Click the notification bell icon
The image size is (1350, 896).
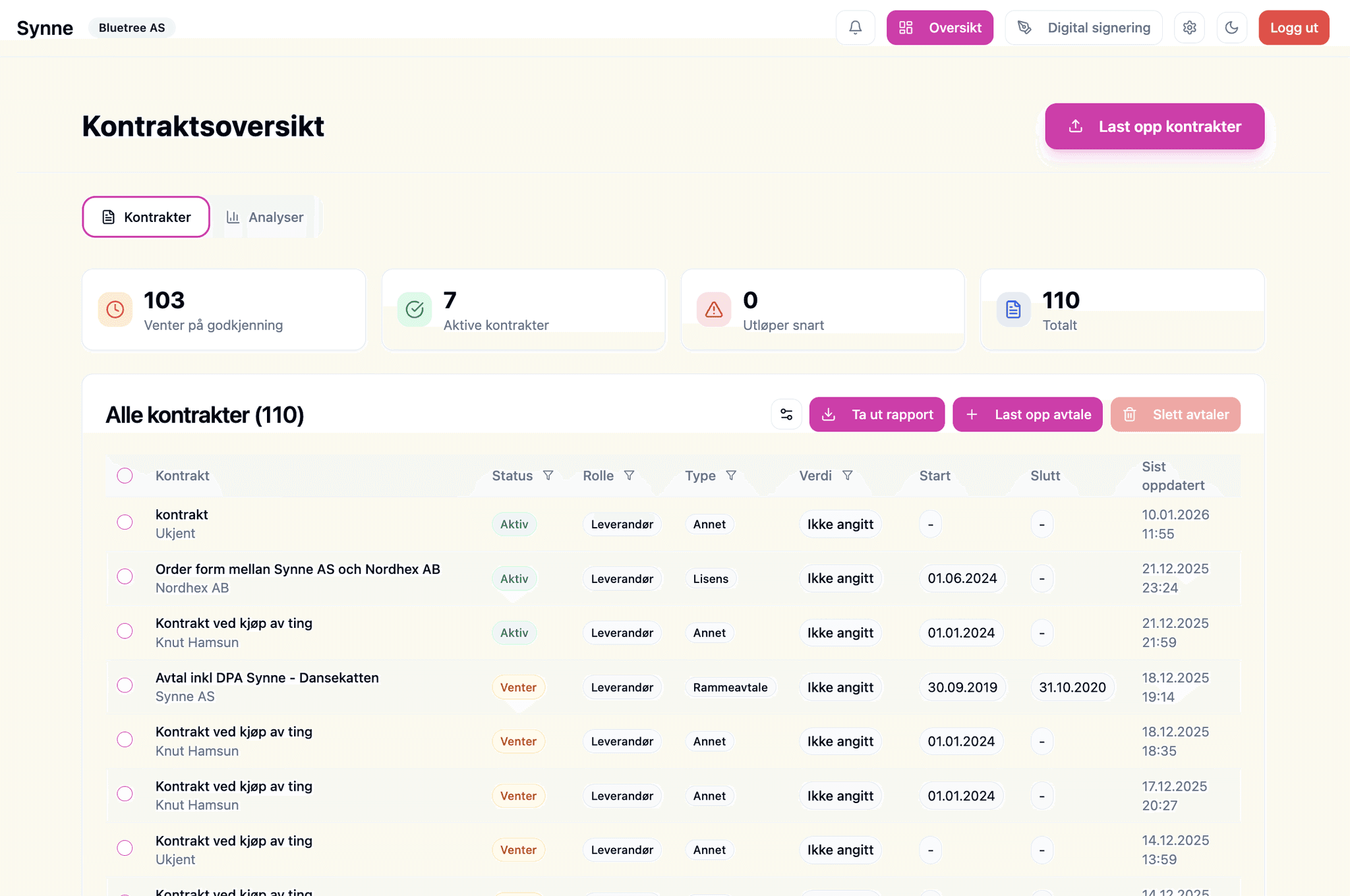[x=855, y=28]
